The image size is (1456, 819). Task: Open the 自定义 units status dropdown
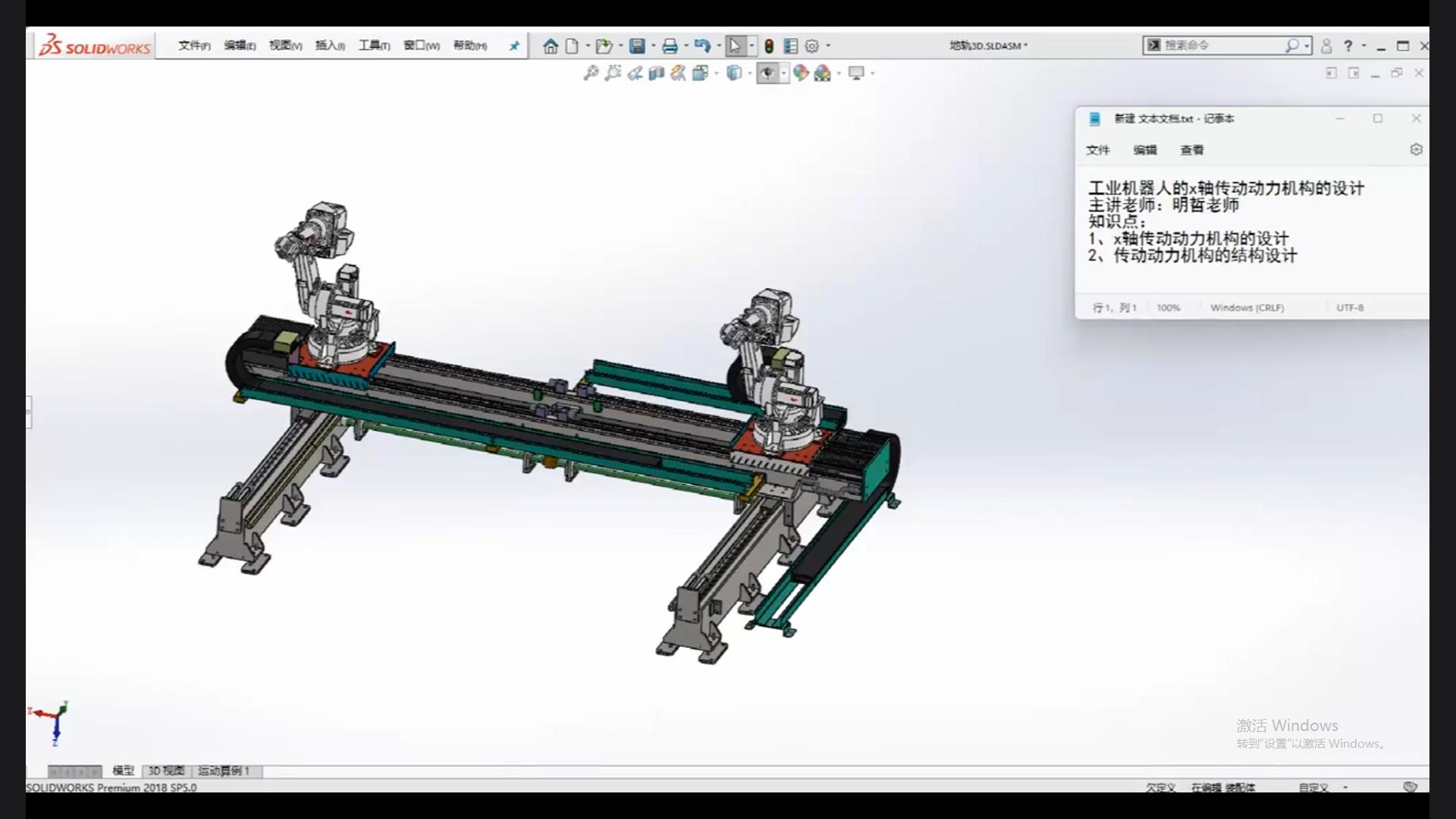point(1323,787)
